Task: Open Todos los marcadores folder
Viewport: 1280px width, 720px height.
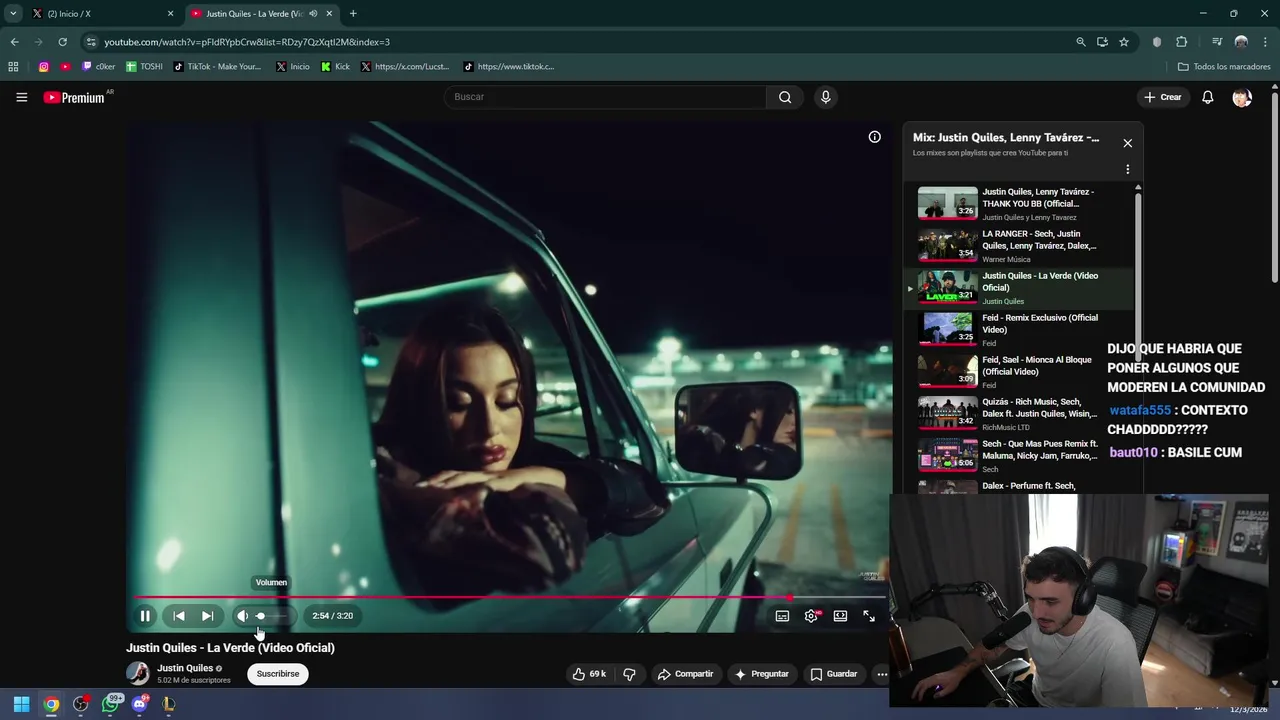Action: tap(1224, 67)
